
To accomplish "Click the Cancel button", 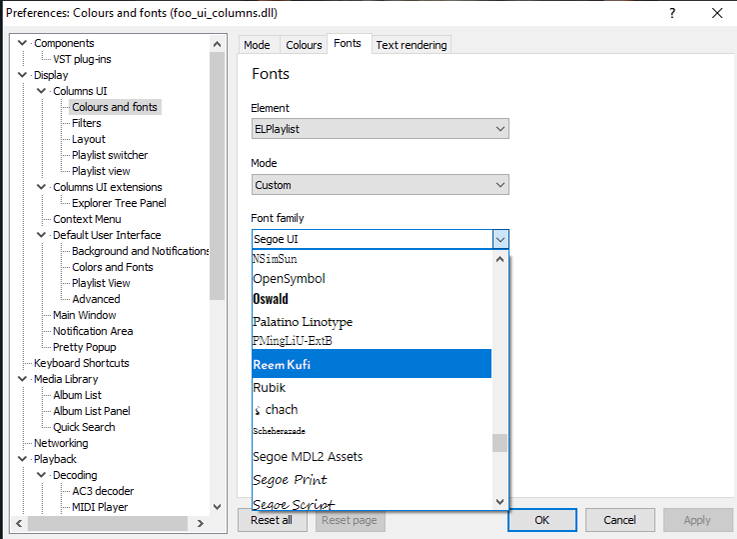I will point(619,520).
